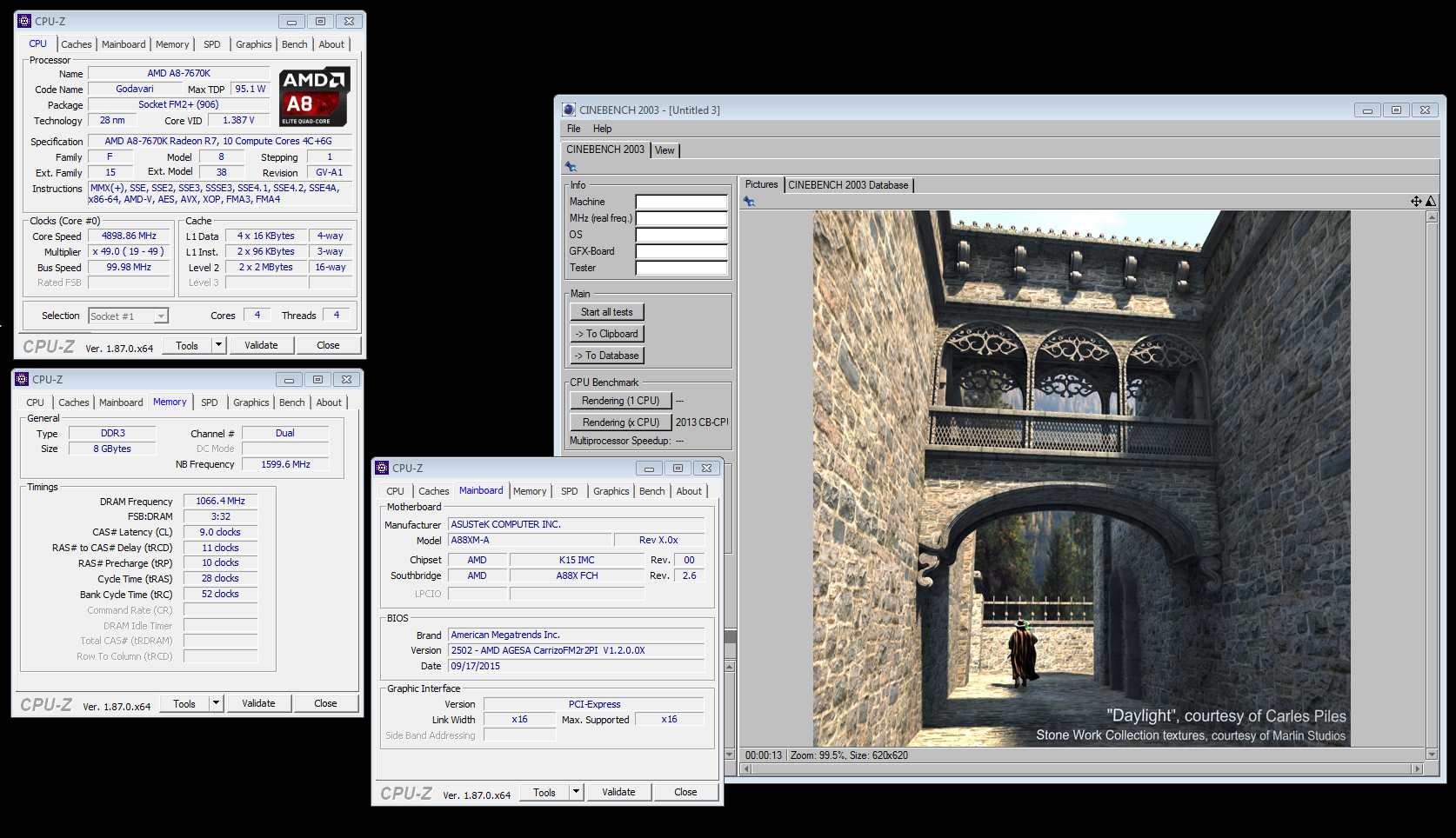Click motherboard model A88XM-A

(530, 540)
